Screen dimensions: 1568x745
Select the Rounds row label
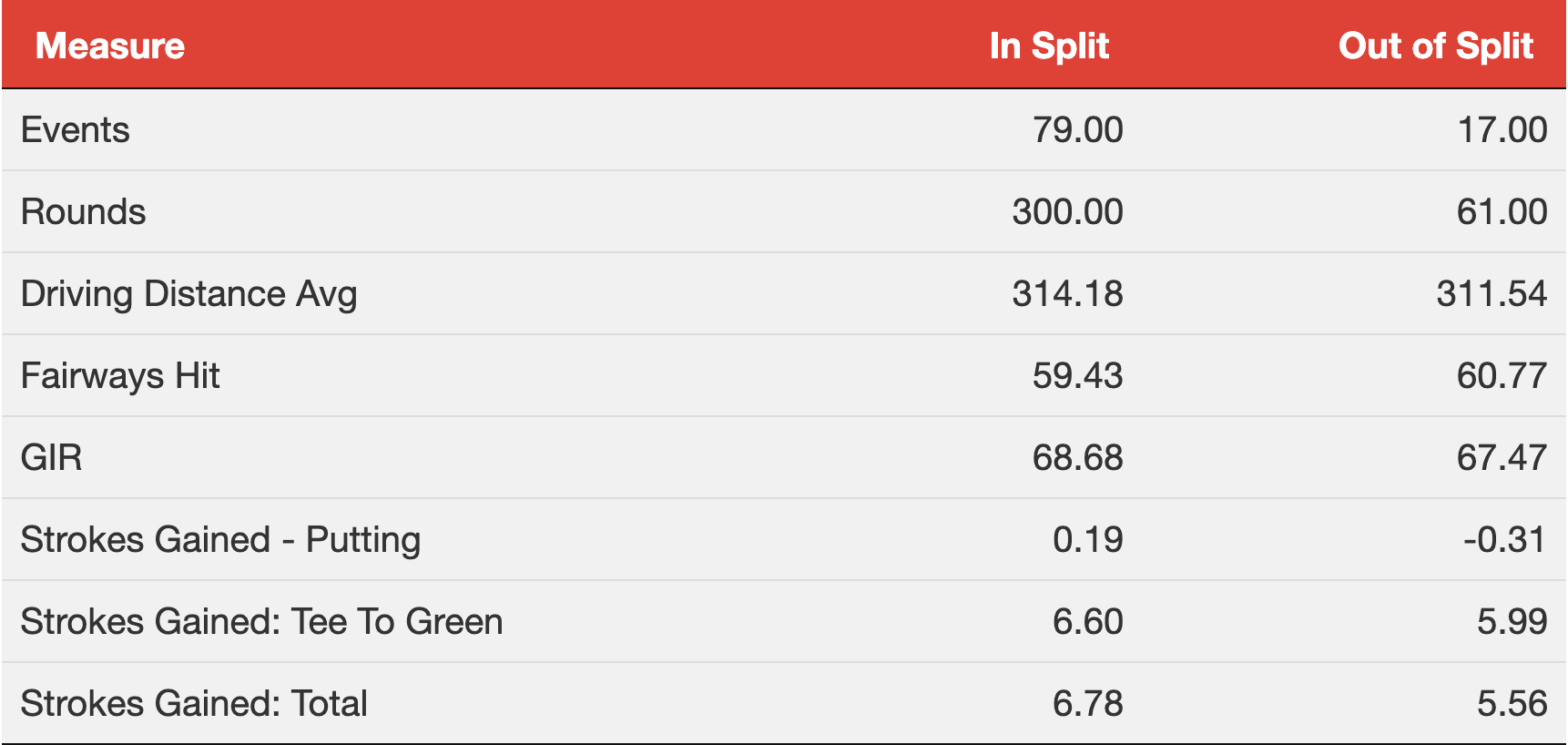coord(84,212)
